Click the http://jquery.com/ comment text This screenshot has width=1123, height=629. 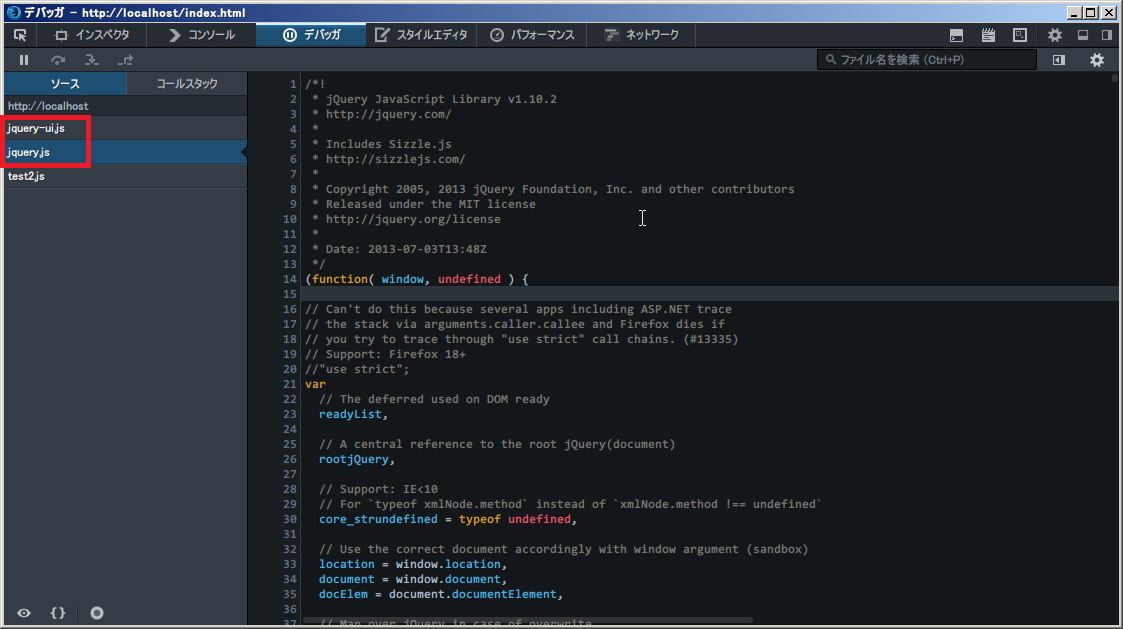tap(388, 114)
